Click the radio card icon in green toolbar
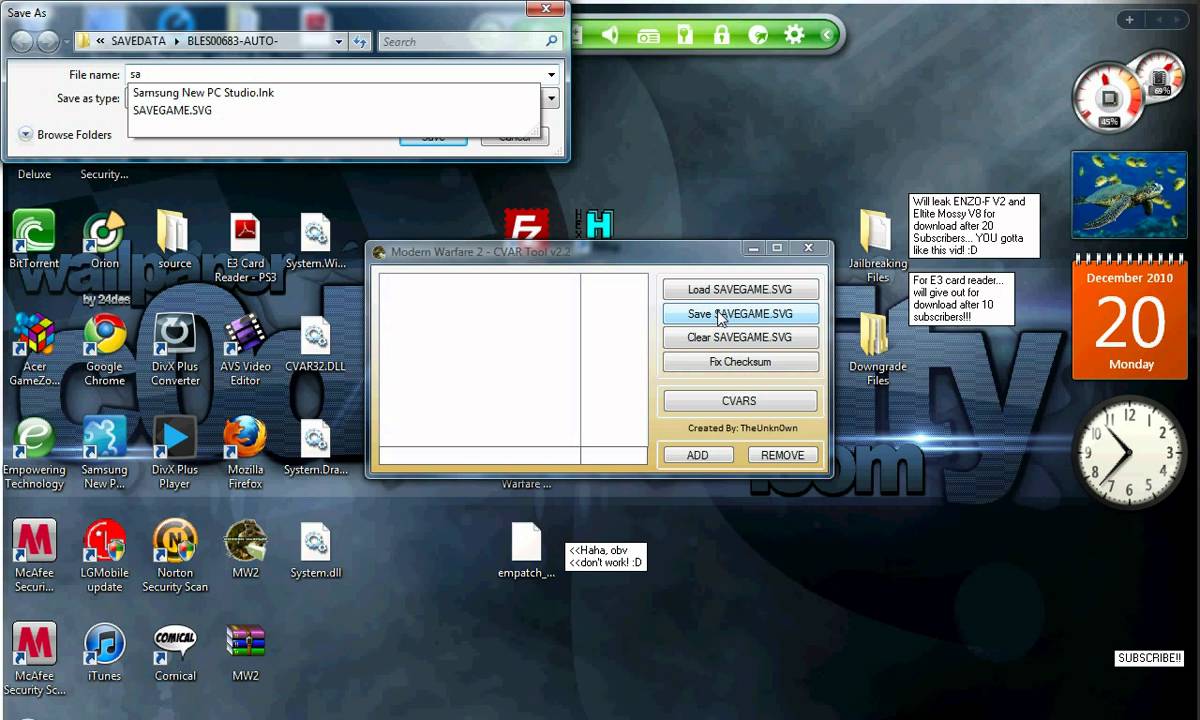Viewport: 1200px width, 720px height. [648, 36]
